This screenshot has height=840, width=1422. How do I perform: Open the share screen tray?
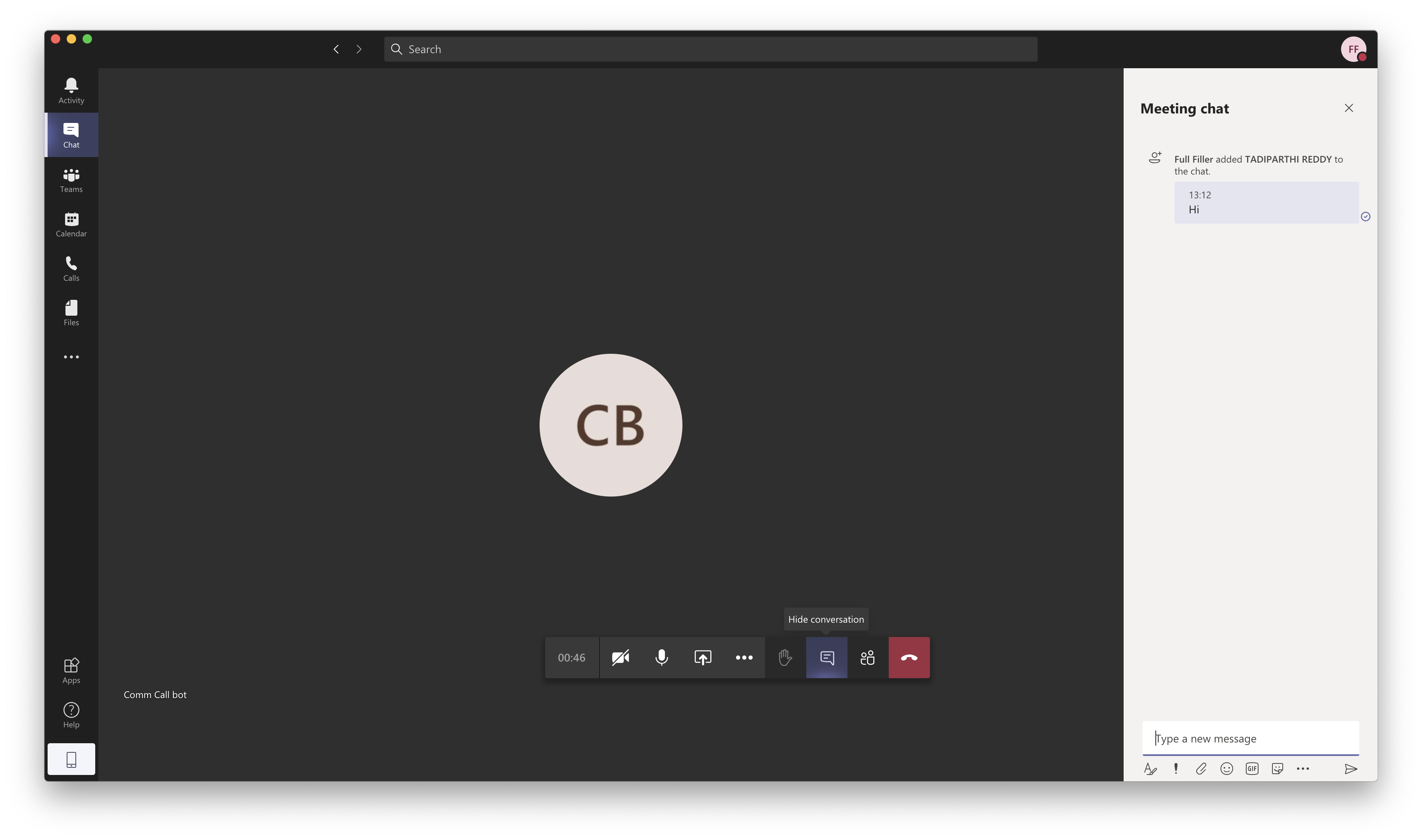703,658
